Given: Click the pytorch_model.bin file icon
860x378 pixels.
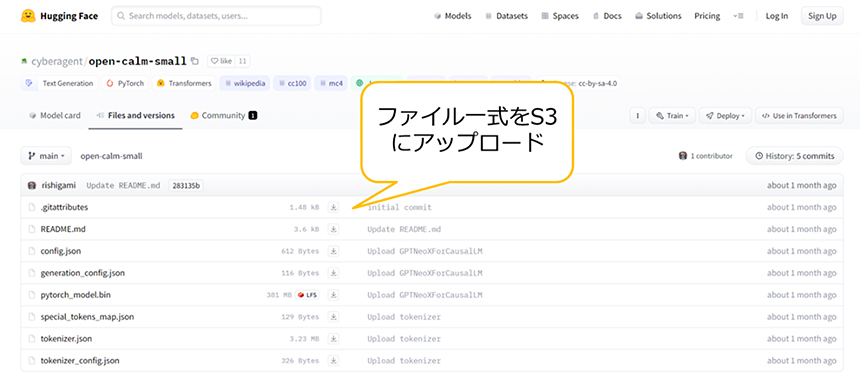Looking at the screenshot, I should [31, 295].
